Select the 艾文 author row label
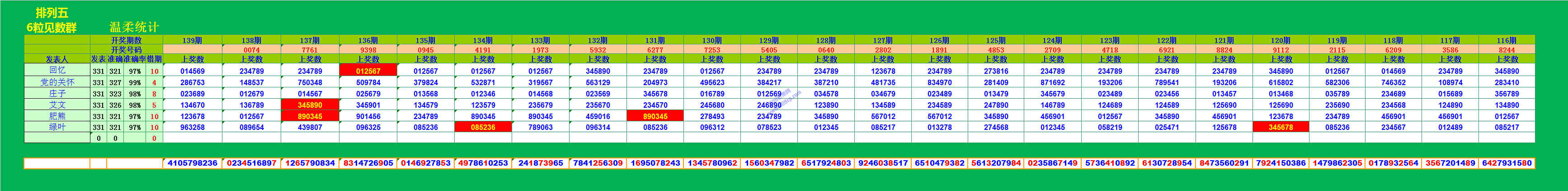Viewport: 1568px width, 191px height. [x=57, y=105]
